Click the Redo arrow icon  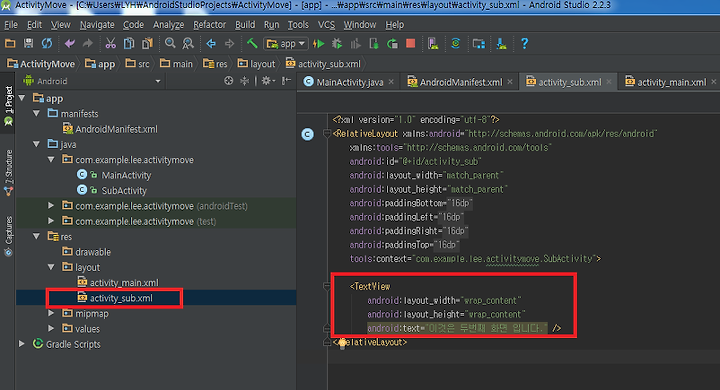click(88, 44)
